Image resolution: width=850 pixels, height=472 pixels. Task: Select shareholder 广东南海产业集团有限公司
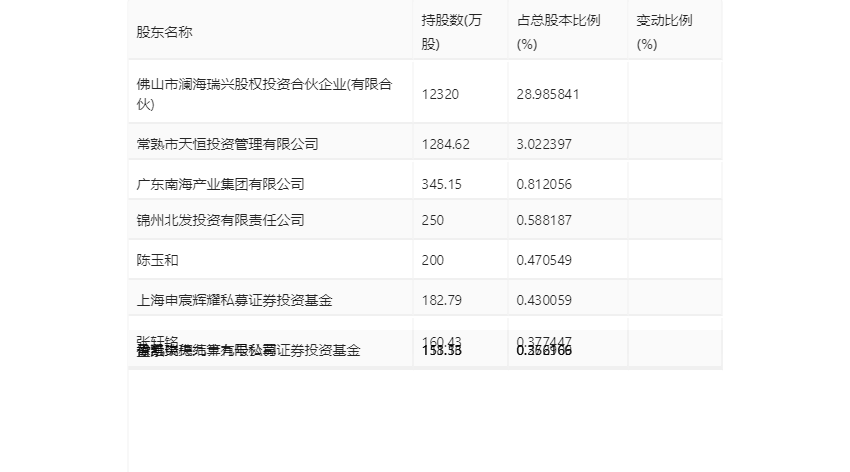pos(220,184)
